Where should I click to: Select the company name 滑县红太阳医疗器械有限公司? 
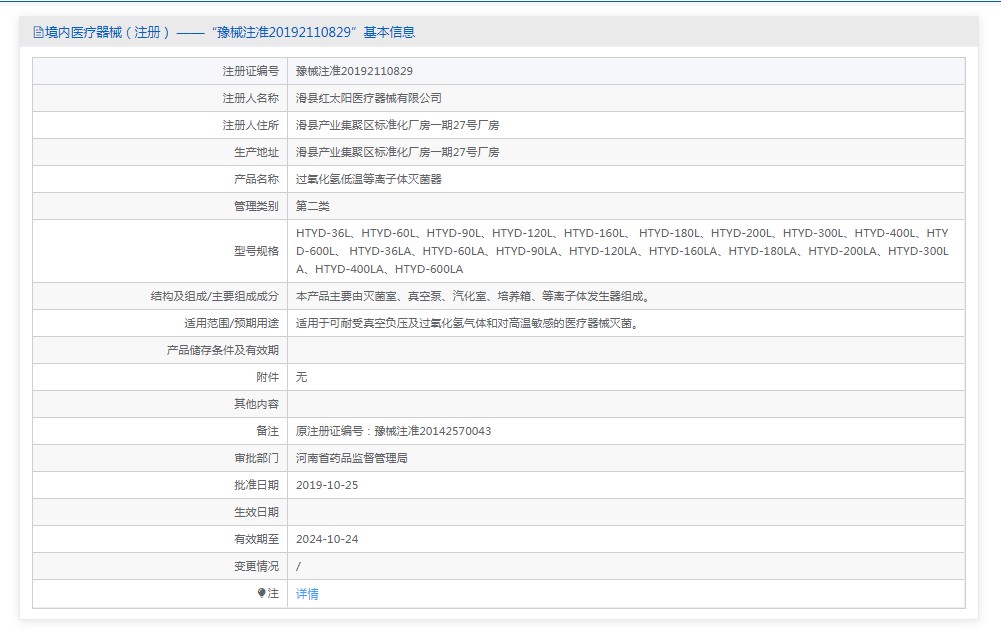click(x=368, y=98)
